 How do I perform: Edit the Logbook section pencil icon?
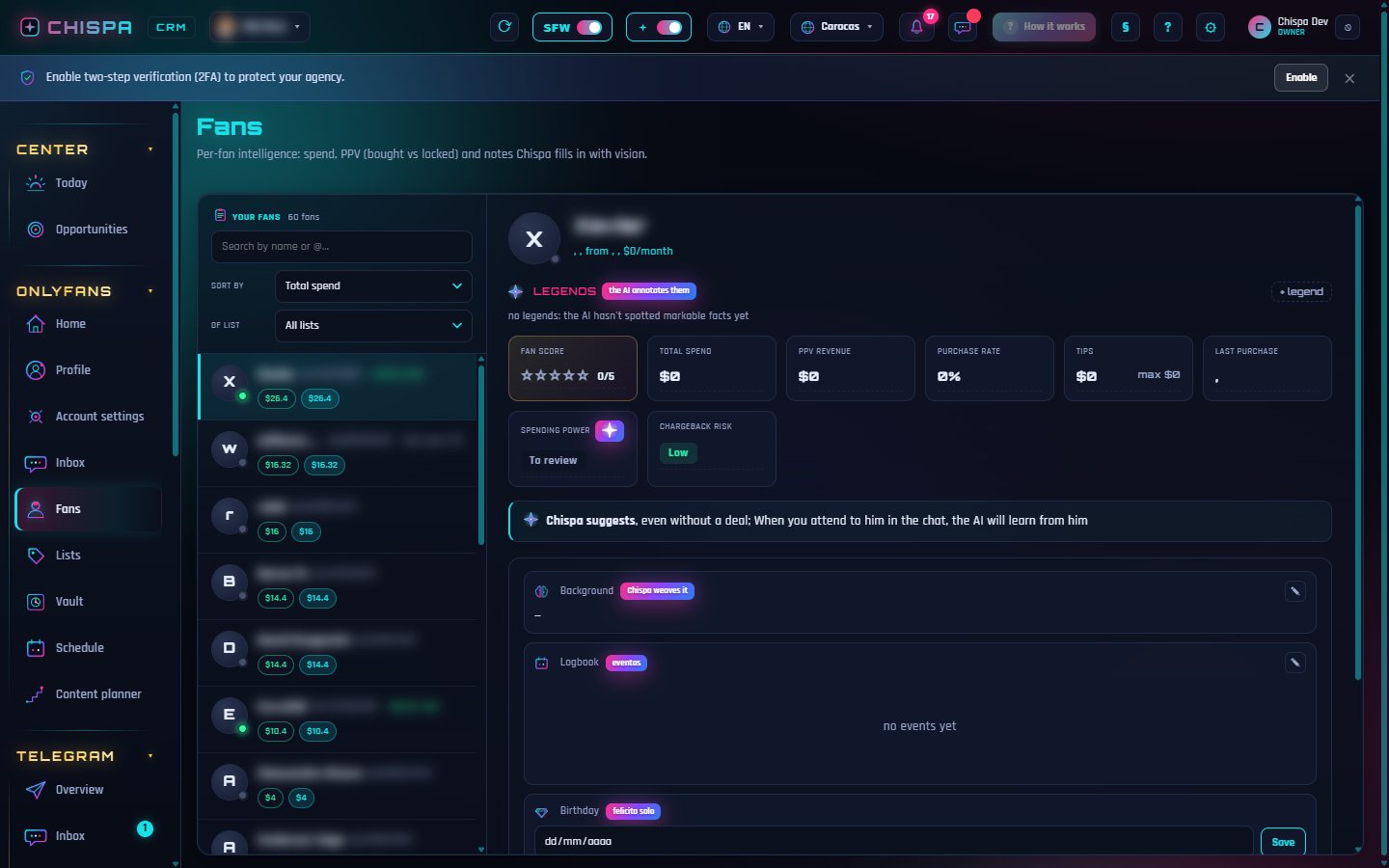(1295, 663)
